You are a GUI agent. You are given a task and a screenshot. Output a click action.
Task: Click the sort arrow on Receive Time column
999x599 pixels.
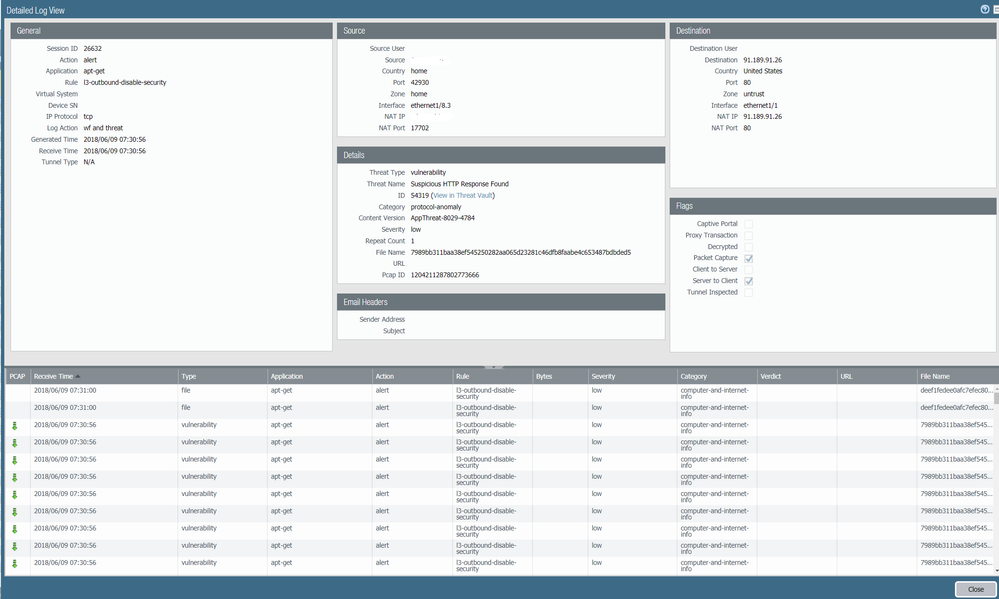(78, 376)
